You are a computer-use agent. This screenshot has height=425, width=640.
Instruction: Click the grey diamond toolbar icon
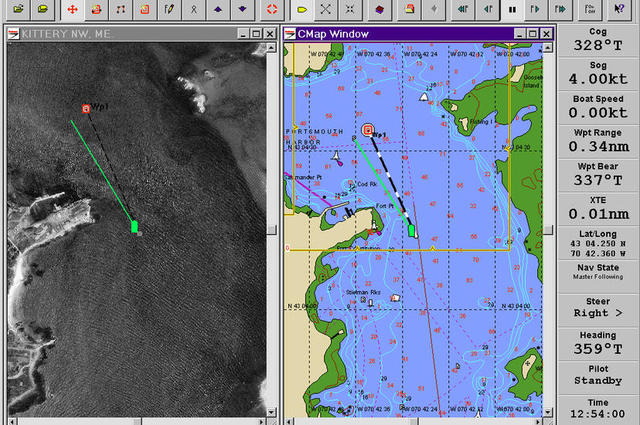434,9
